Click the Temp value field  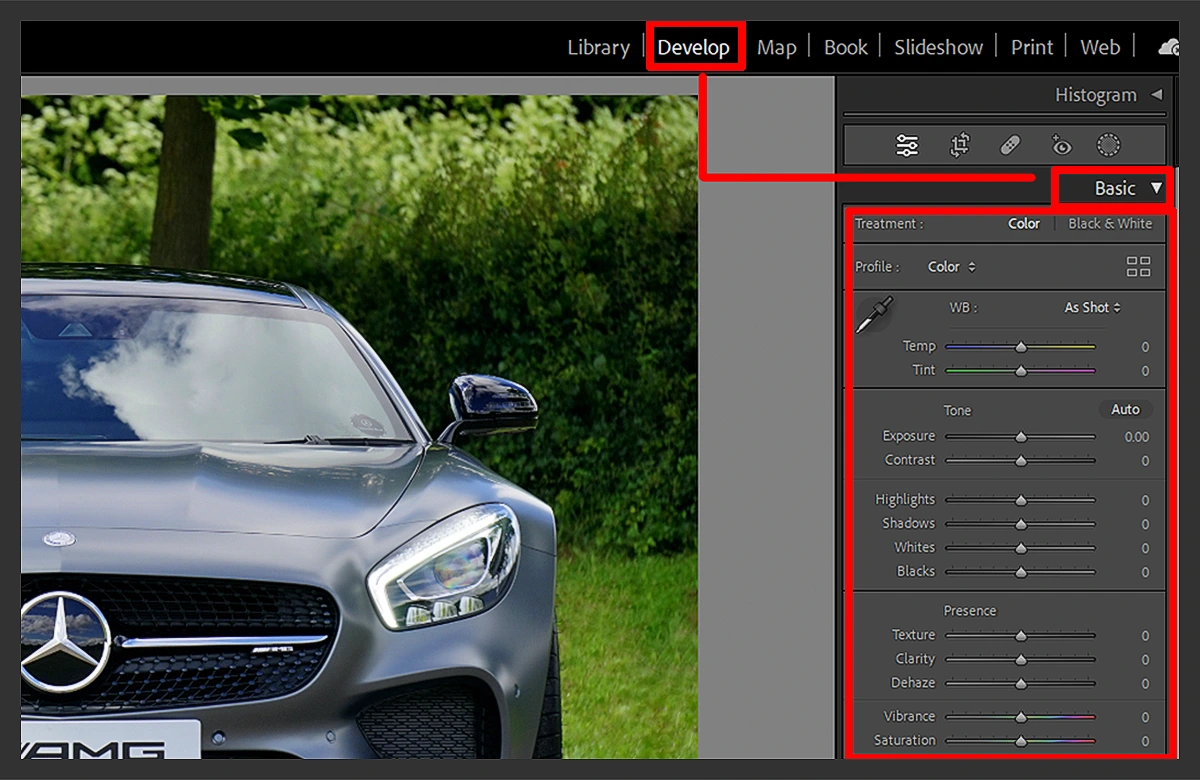[x=1145, y=347]
